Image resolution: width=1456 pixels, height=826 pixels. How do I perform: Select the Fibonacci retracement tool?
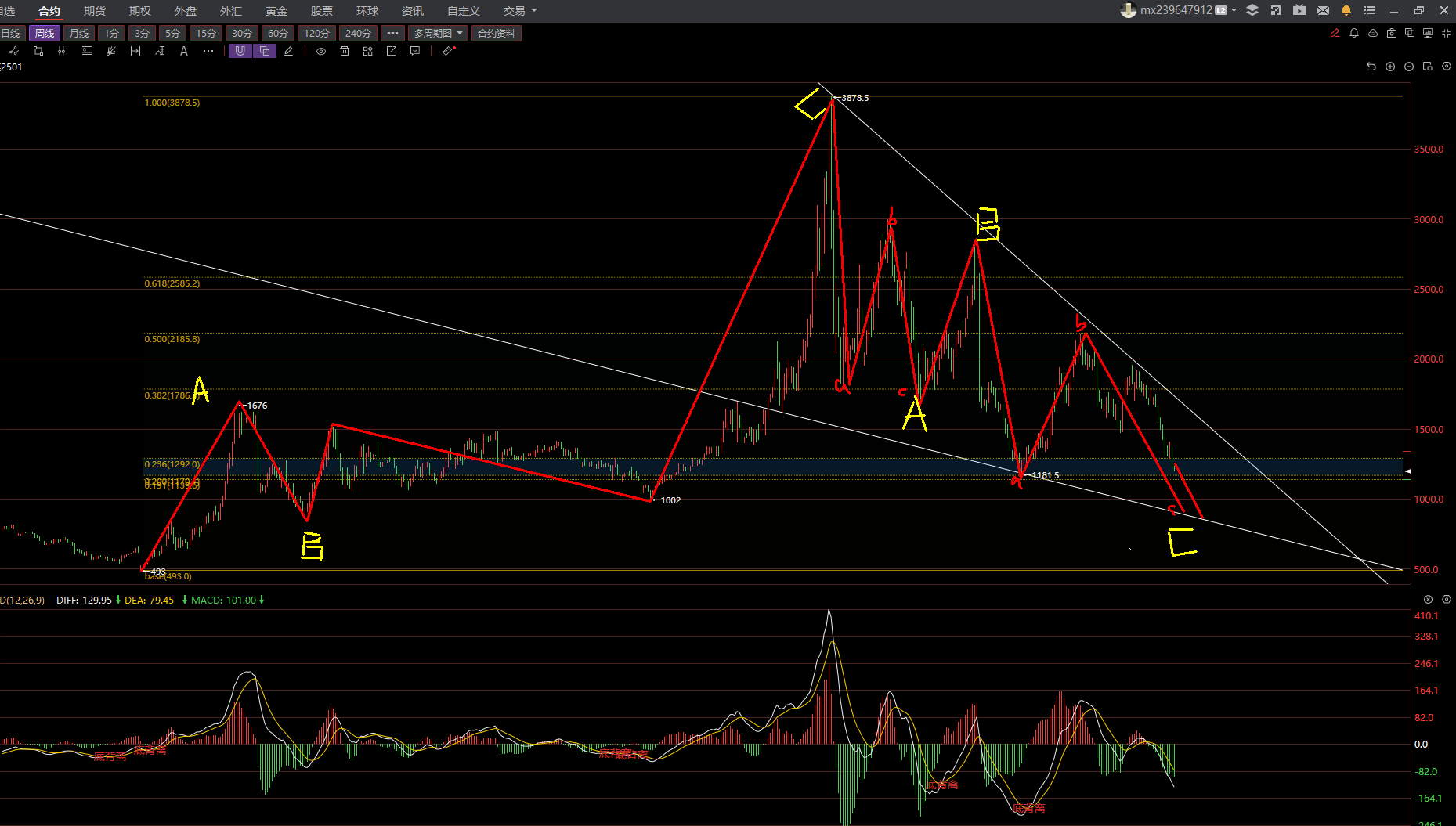[87, 51]
